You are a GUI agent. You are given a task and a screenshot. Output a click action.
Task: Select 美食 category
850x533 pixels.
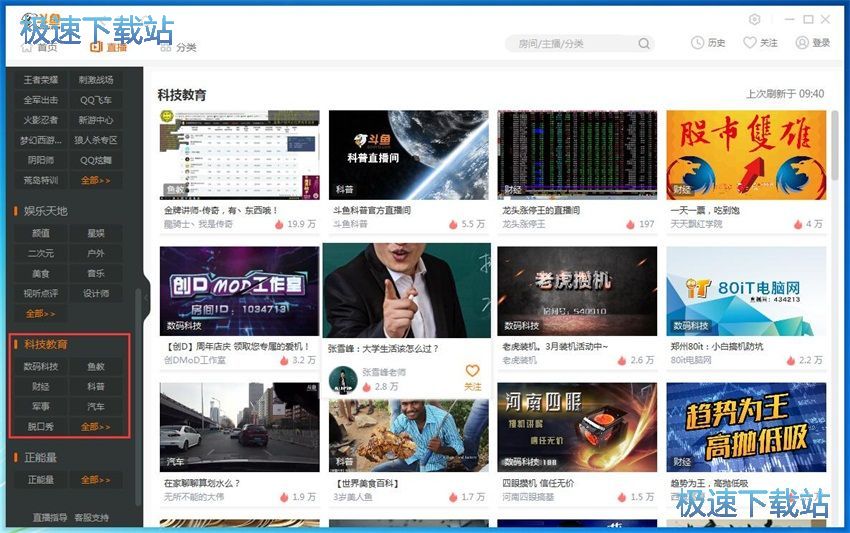(41, 274)
